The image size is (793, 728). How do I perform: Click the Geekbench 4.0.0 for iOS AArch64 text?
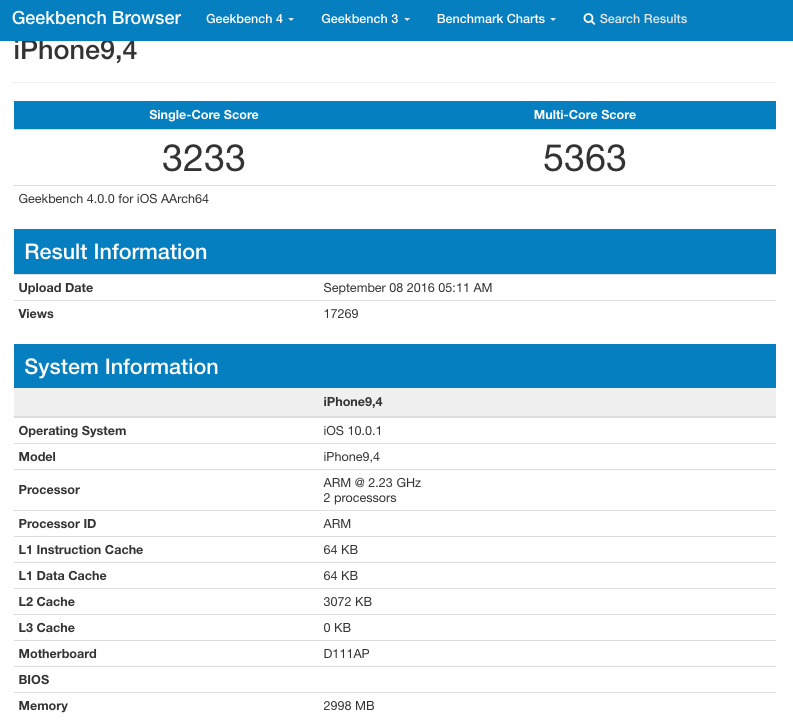[x=114, y=199]
